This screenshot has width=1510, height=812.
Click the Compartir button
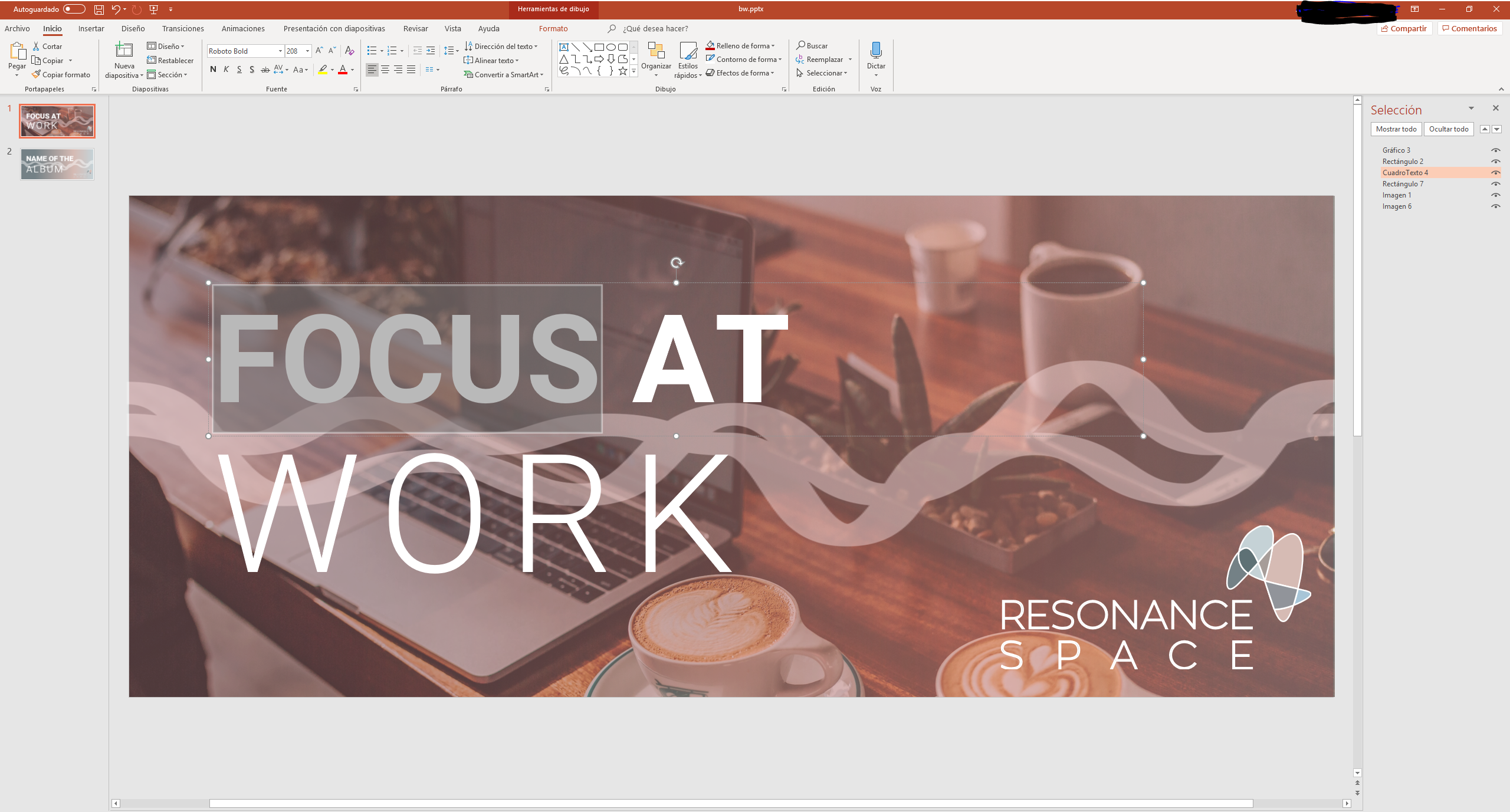[1404, 28]
